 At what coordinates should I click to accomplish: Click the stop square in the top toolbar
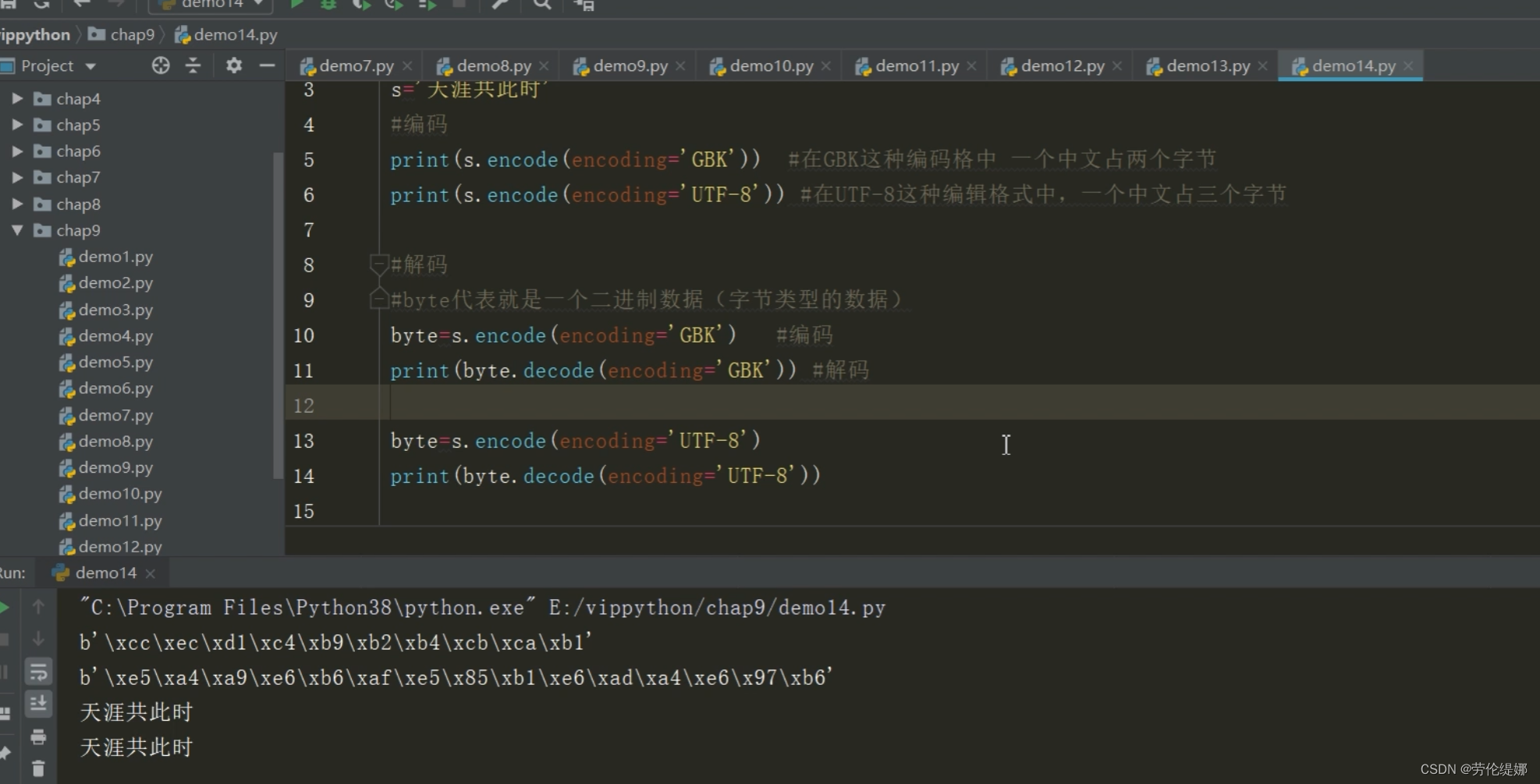tap(460, 4)
